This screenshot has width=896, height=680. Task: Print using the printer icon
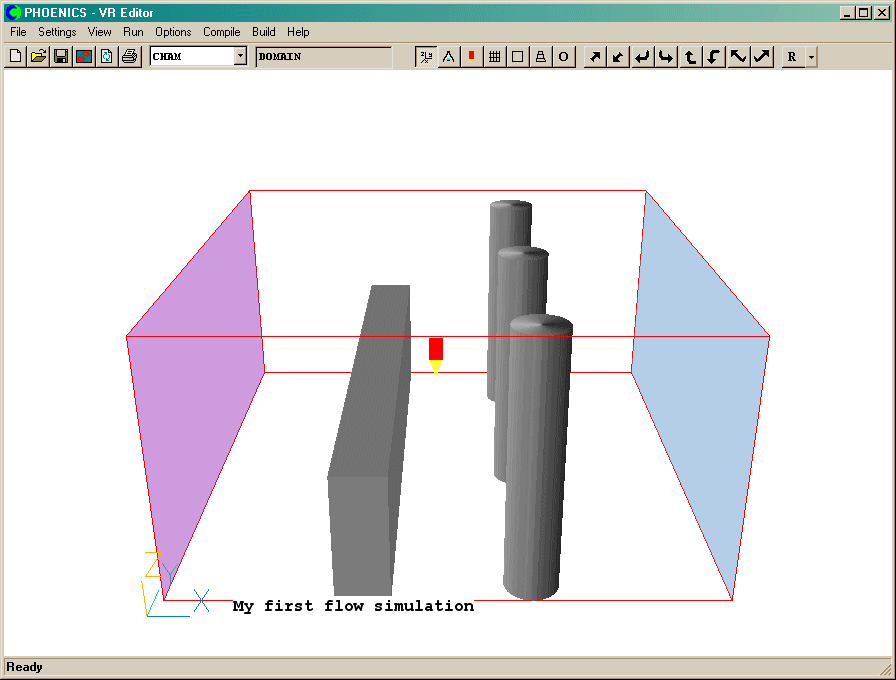point(130,57)
